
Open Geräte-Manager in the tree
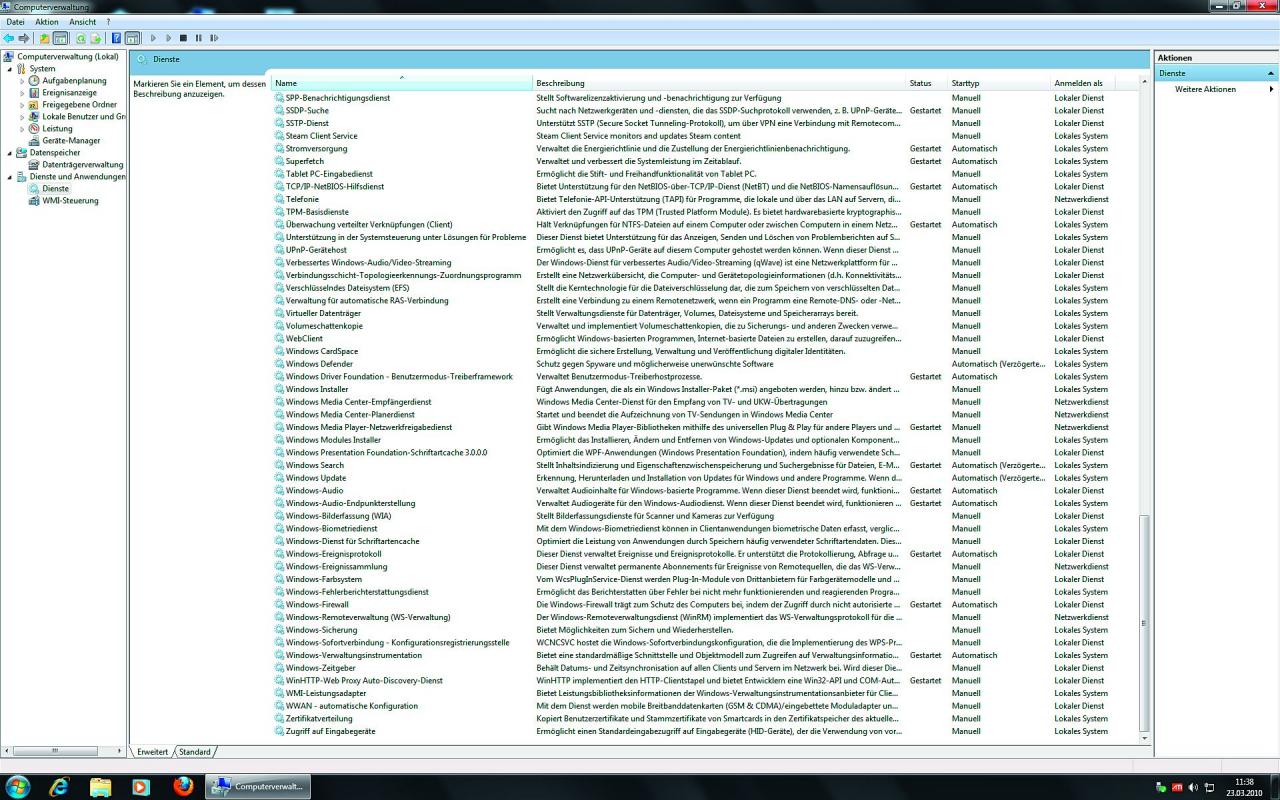(71, 141)
